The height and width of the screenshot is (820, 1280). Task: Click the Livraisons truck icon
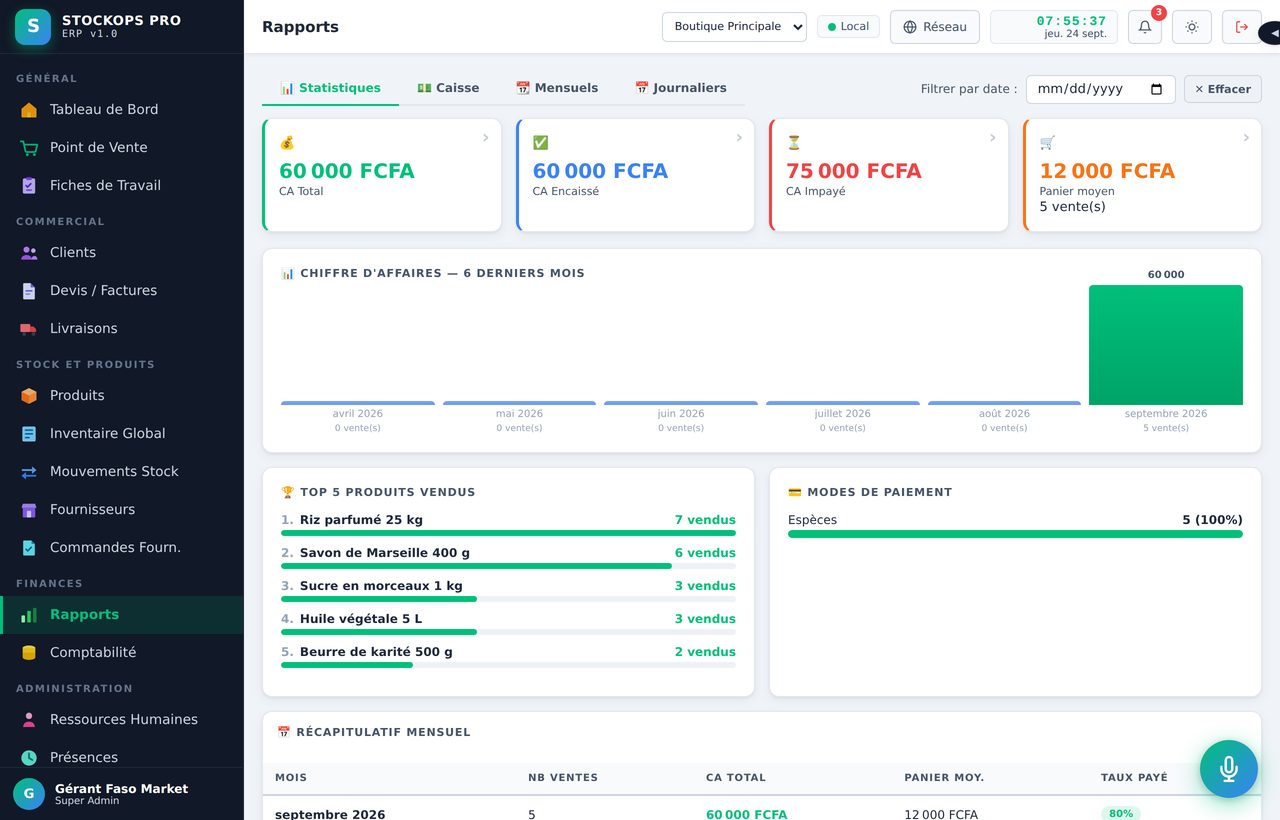coord(29,329)
